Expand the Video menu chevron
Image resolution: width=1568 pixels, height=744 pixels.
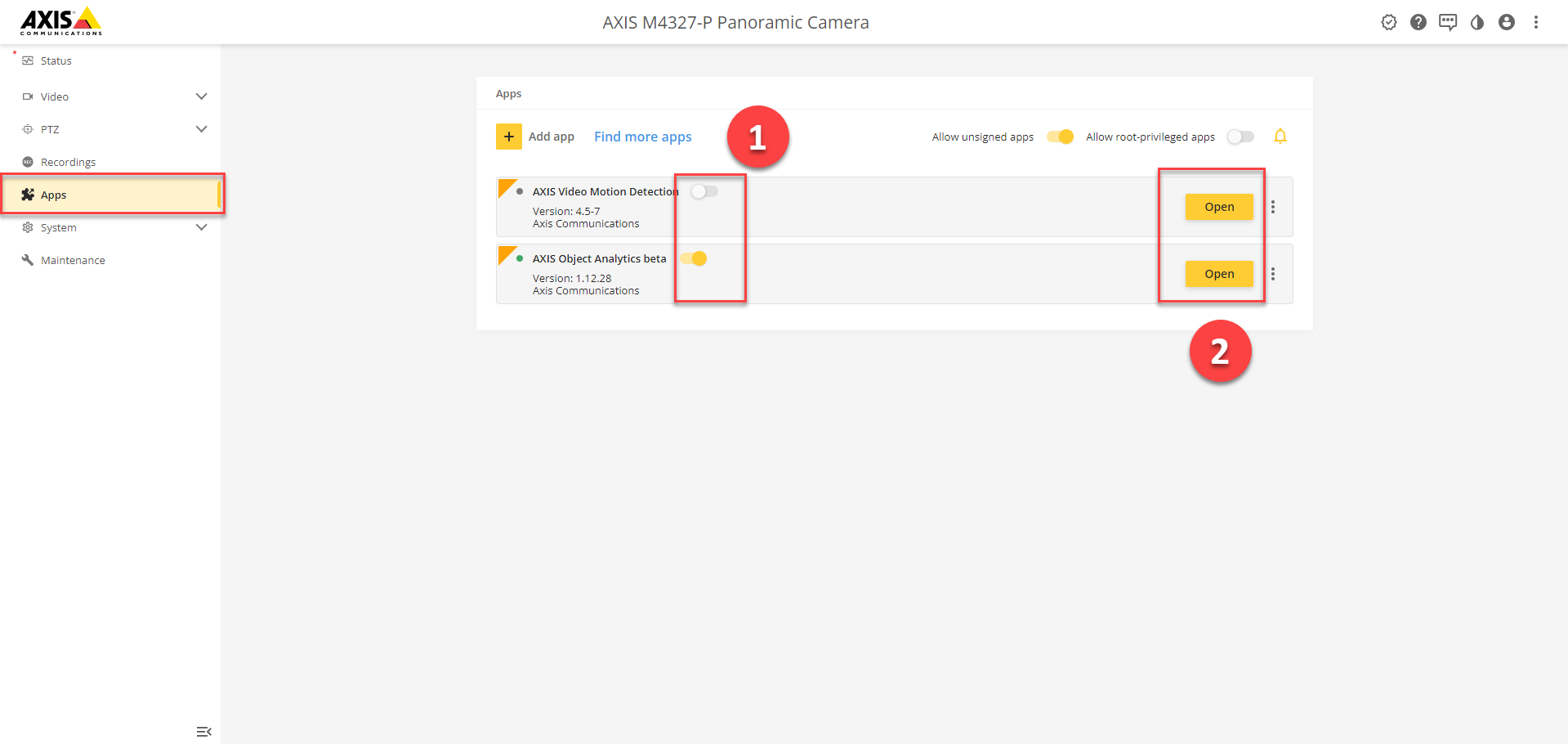pyautogui.click(x=202, y=96)
